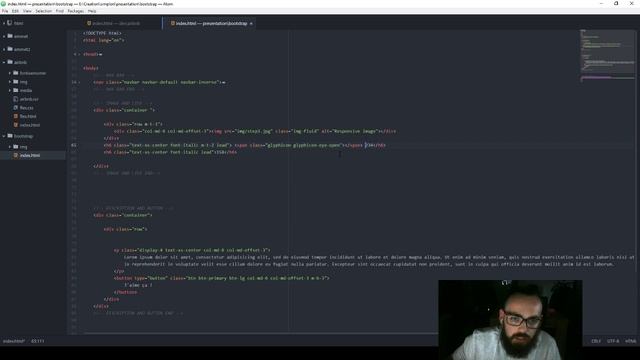
Task: Click the img folder icon under bootstrap
Action: point(16,146)
